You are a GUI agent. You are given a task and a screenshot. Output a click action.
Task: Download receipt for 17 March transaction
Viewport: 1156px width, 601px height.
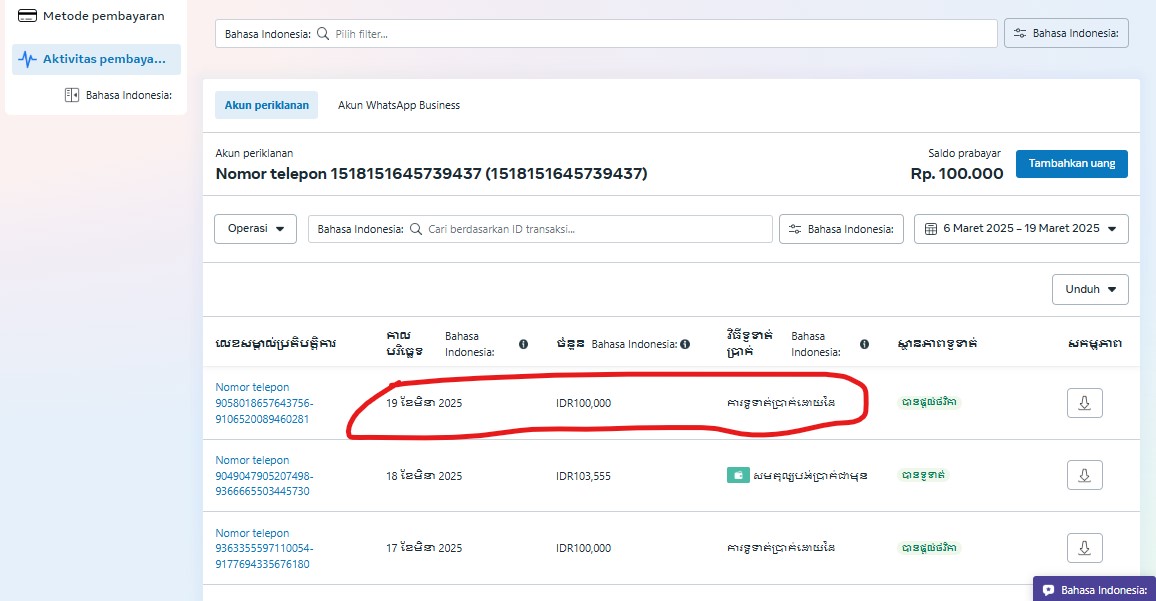pos(1084,548)
